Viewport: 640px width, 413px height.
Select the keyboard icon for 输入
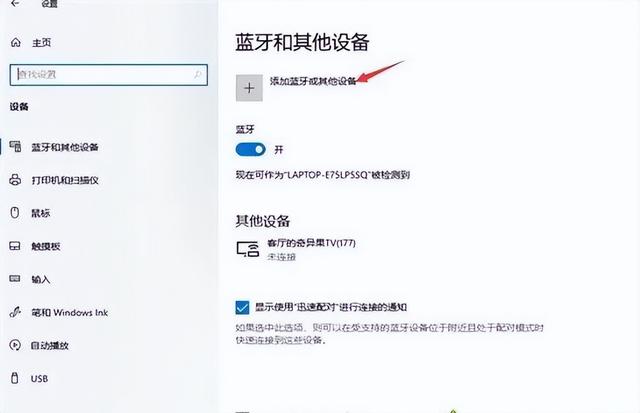[15, 279]
